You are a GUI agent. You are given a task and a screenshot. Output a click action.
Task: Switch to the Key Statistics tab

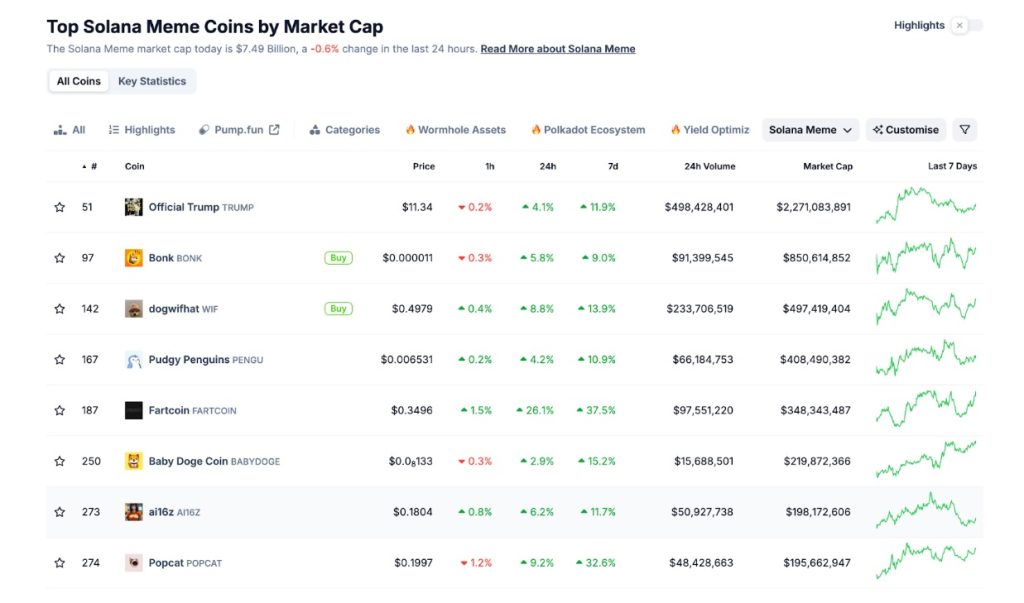click(x=152, y=81)
